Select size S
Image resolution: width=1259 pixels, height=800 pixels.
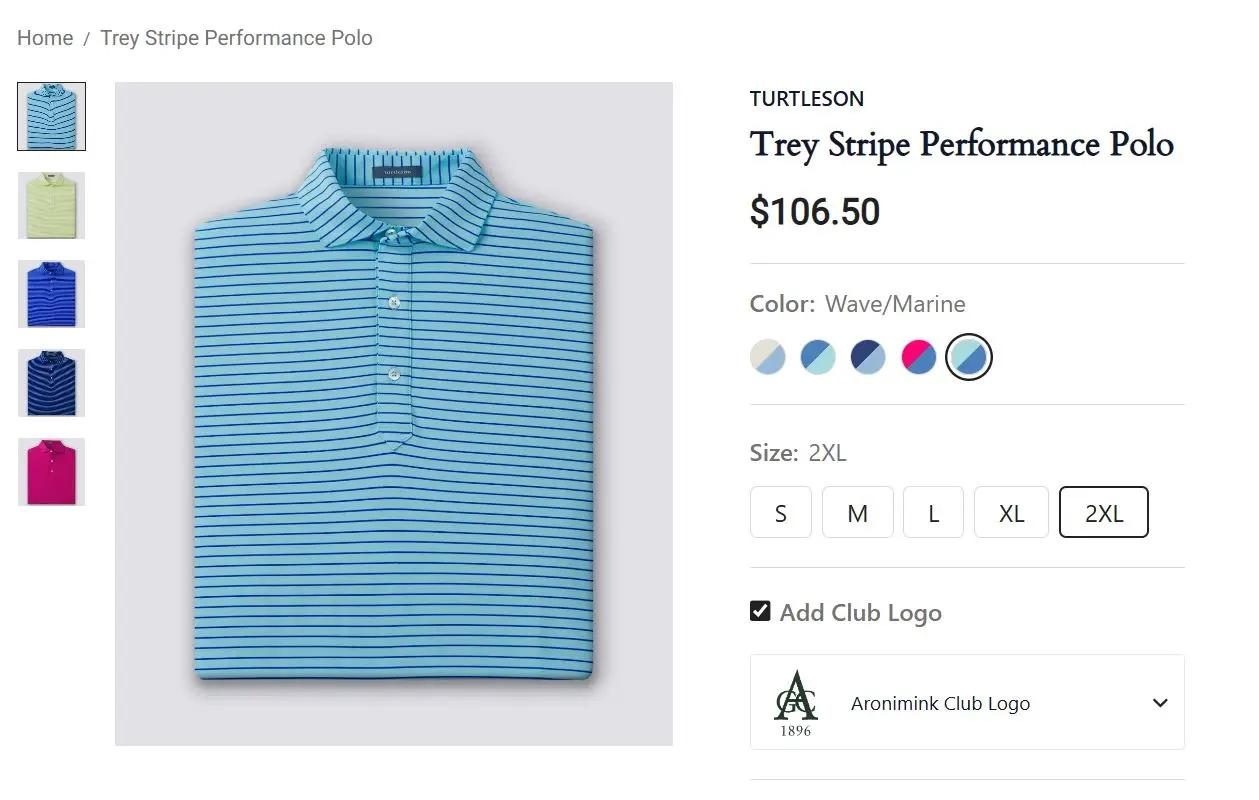[x=781, y=513]
